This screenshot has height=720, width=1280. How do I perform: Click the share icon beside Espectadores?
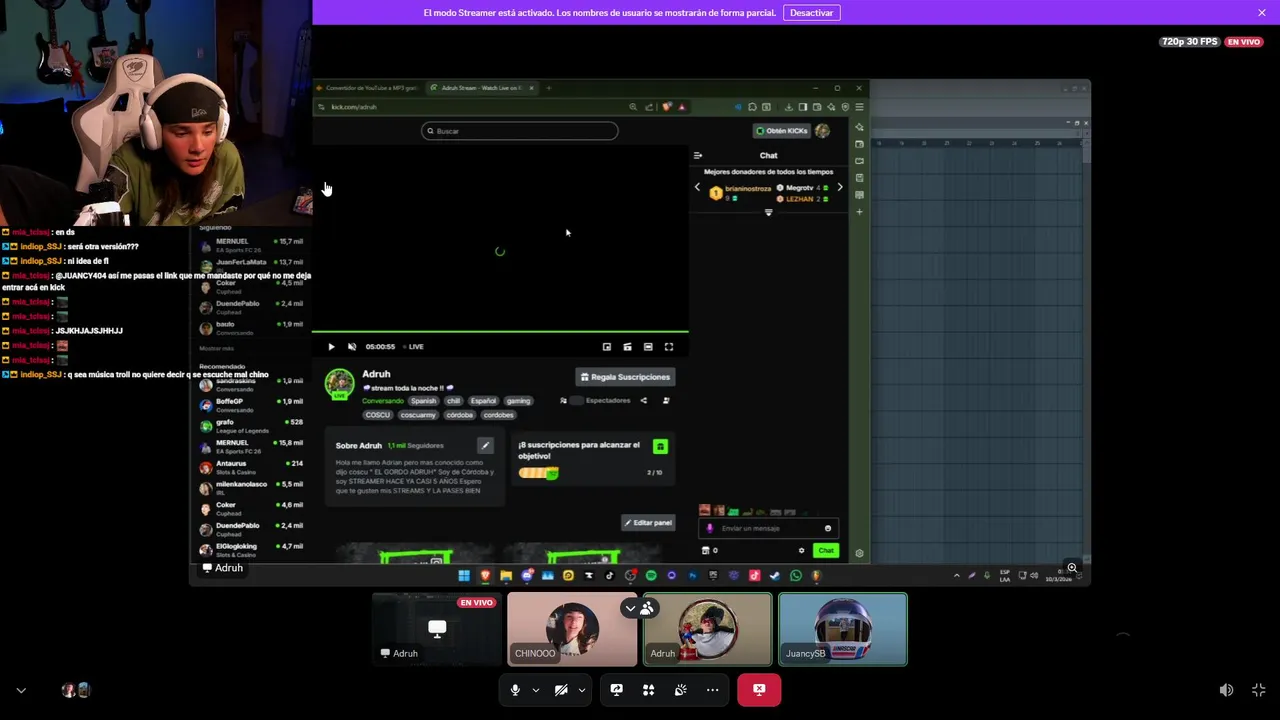643,401
